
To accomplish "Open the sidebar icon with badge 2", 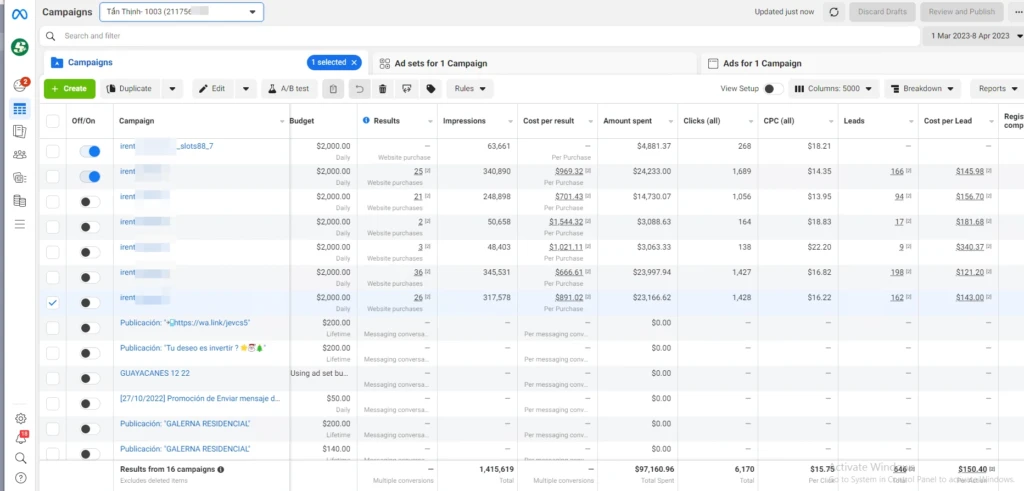I will [20, 85].
